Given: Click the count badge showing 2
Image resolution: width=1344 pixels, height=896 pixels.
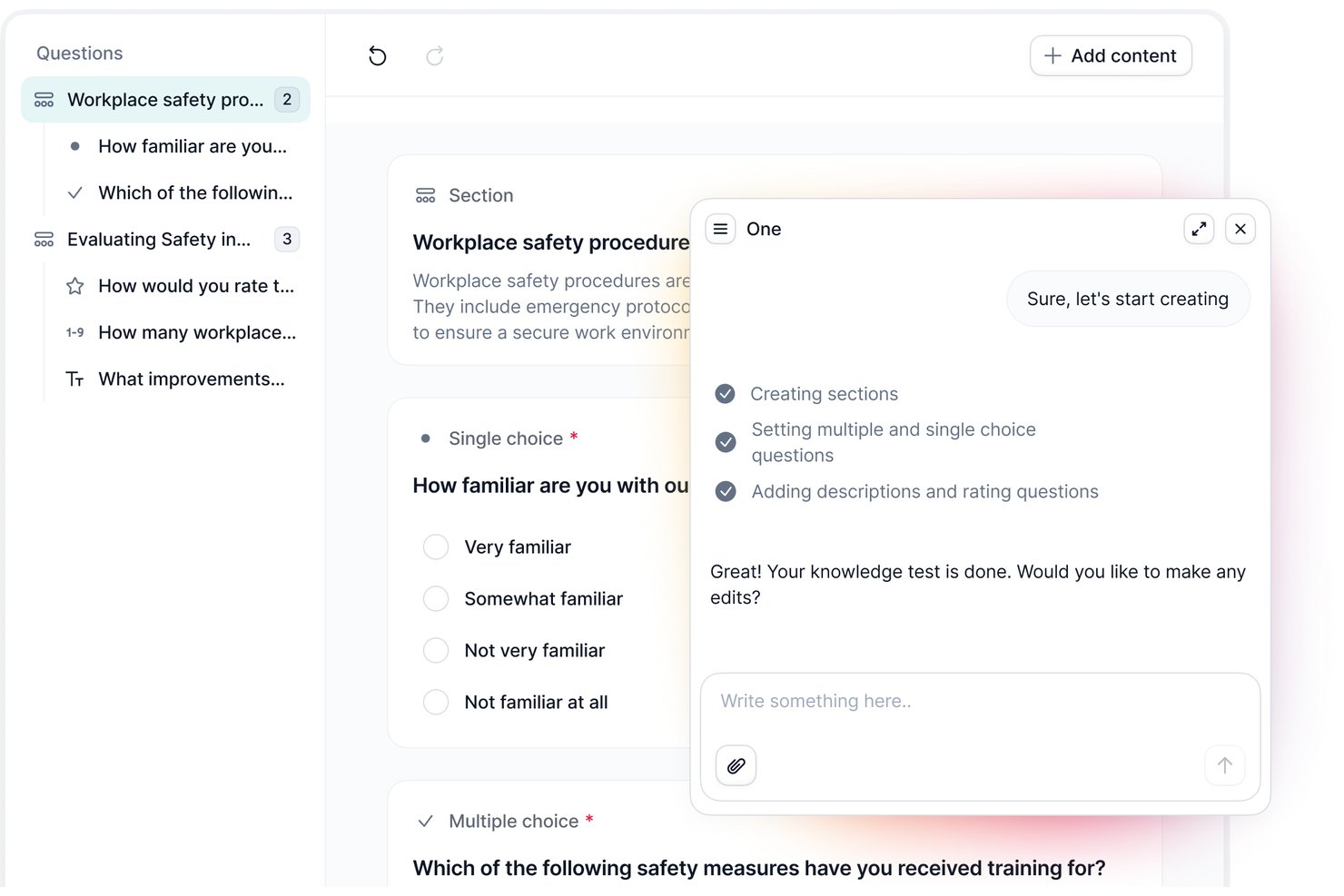Looking at the screenshot, I should (x=287, y=100).
